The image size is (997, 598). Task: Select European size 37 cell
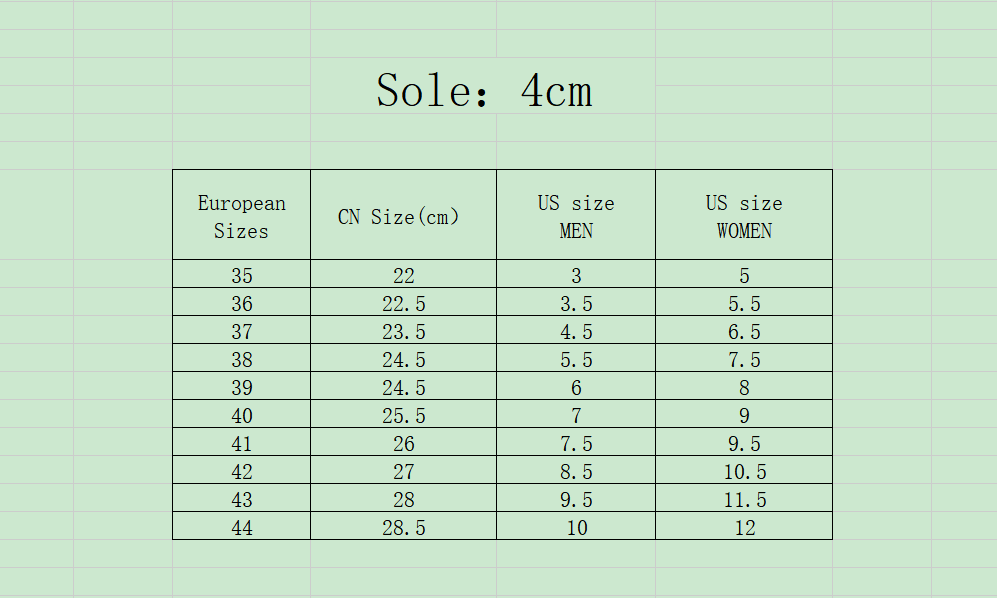(241, 331)
